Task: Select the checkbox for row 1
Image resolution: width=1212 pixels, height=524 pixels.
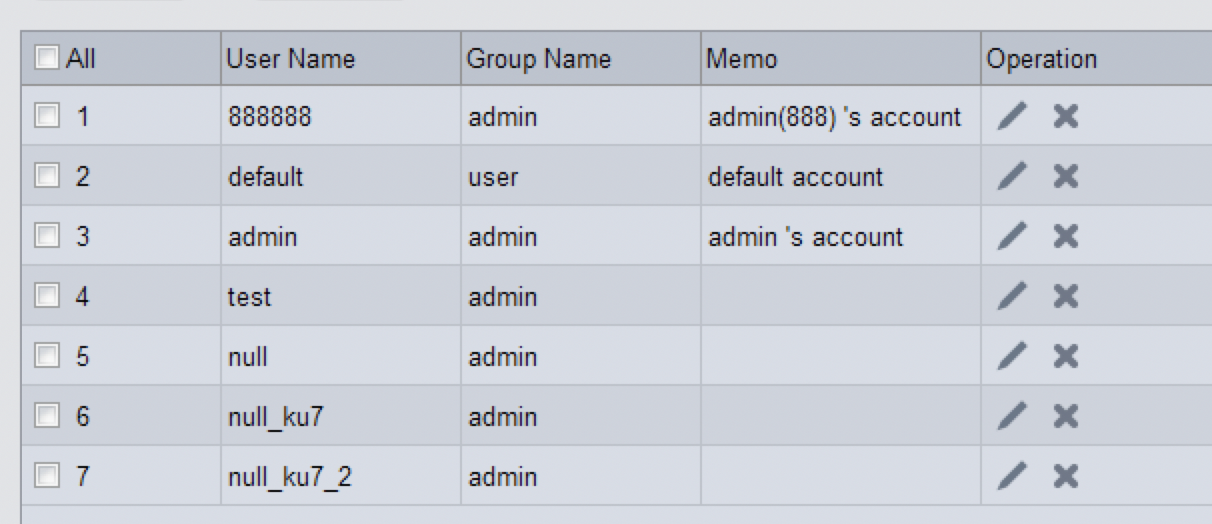Action: pos(47,117)
